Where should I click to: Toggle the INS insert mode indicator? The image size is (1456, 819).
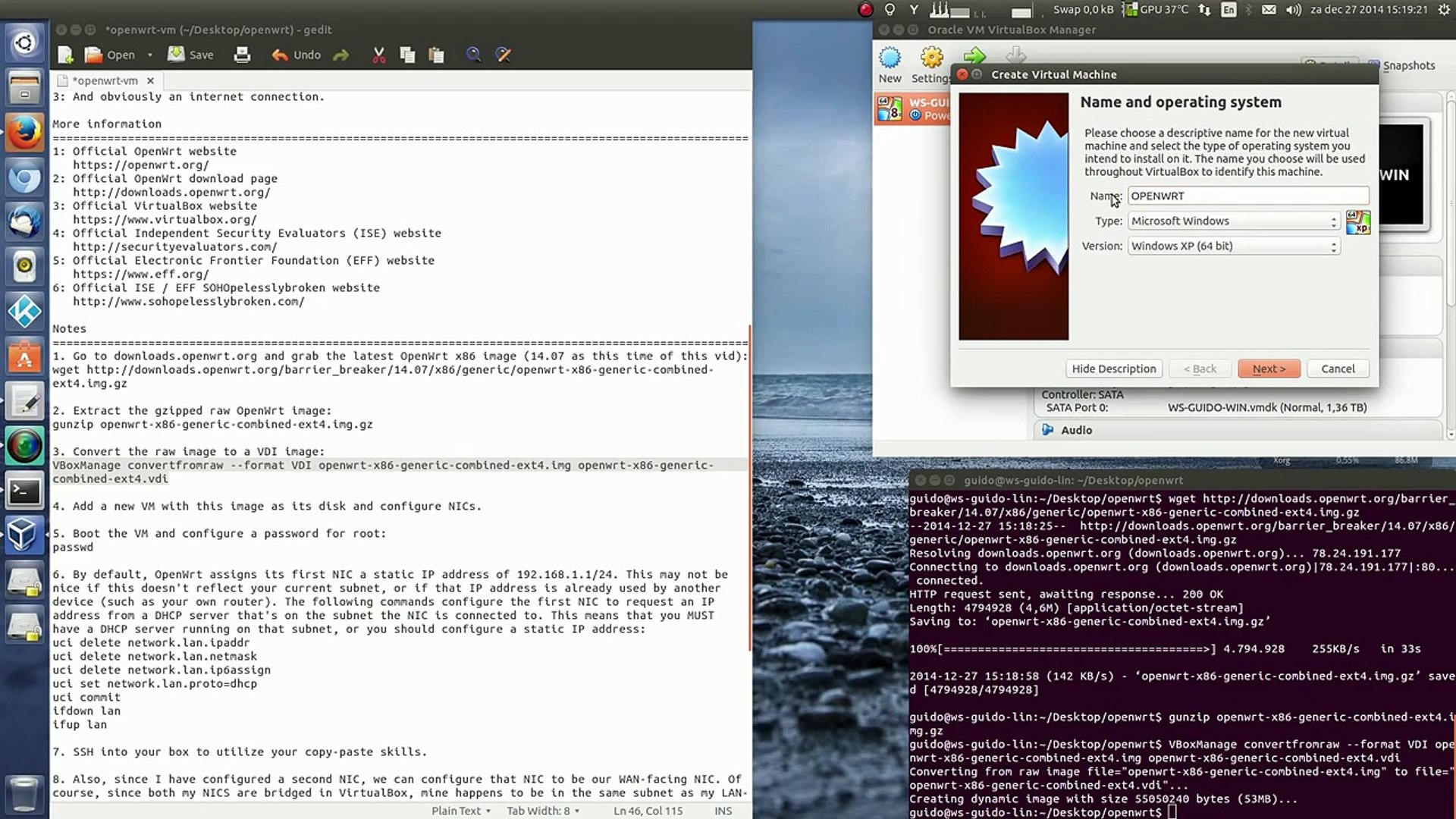tap(723, 811)
